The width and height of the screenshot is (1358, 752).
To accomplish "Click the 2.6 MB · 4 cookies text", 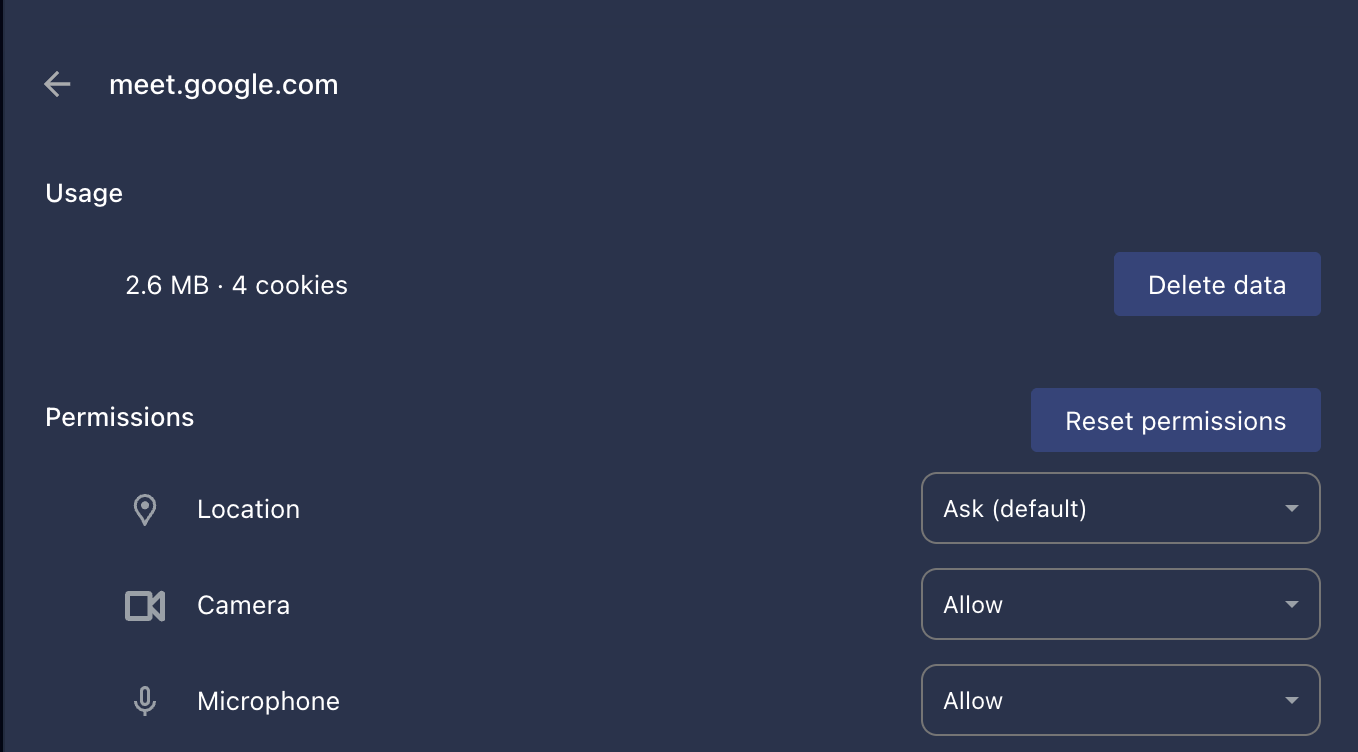I will pyautogui.click(x=237, y=285).
